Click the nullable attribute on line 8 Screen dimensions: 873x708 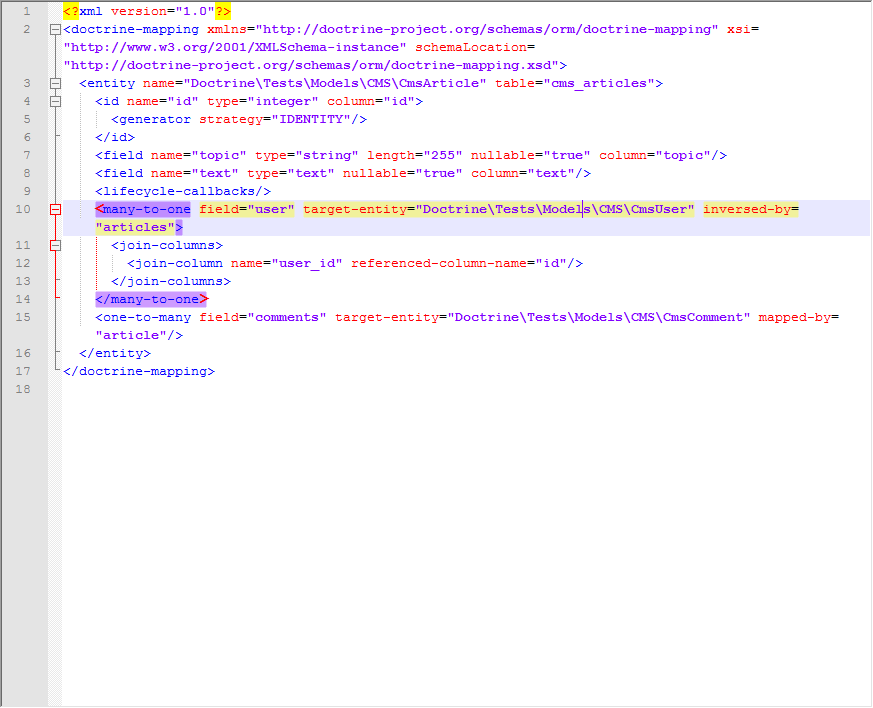pyautogui.click(x=375, y=173)
